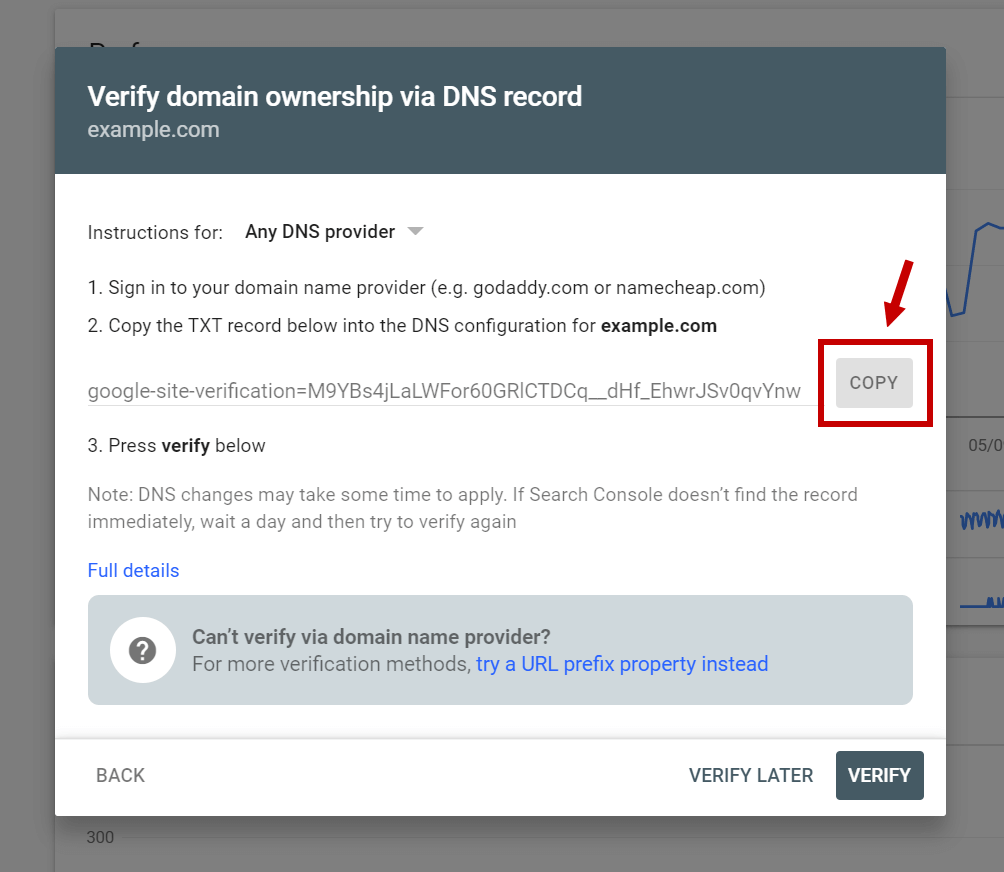
Task: Click the question mark help icon
Action: click(x=143, y=650)
